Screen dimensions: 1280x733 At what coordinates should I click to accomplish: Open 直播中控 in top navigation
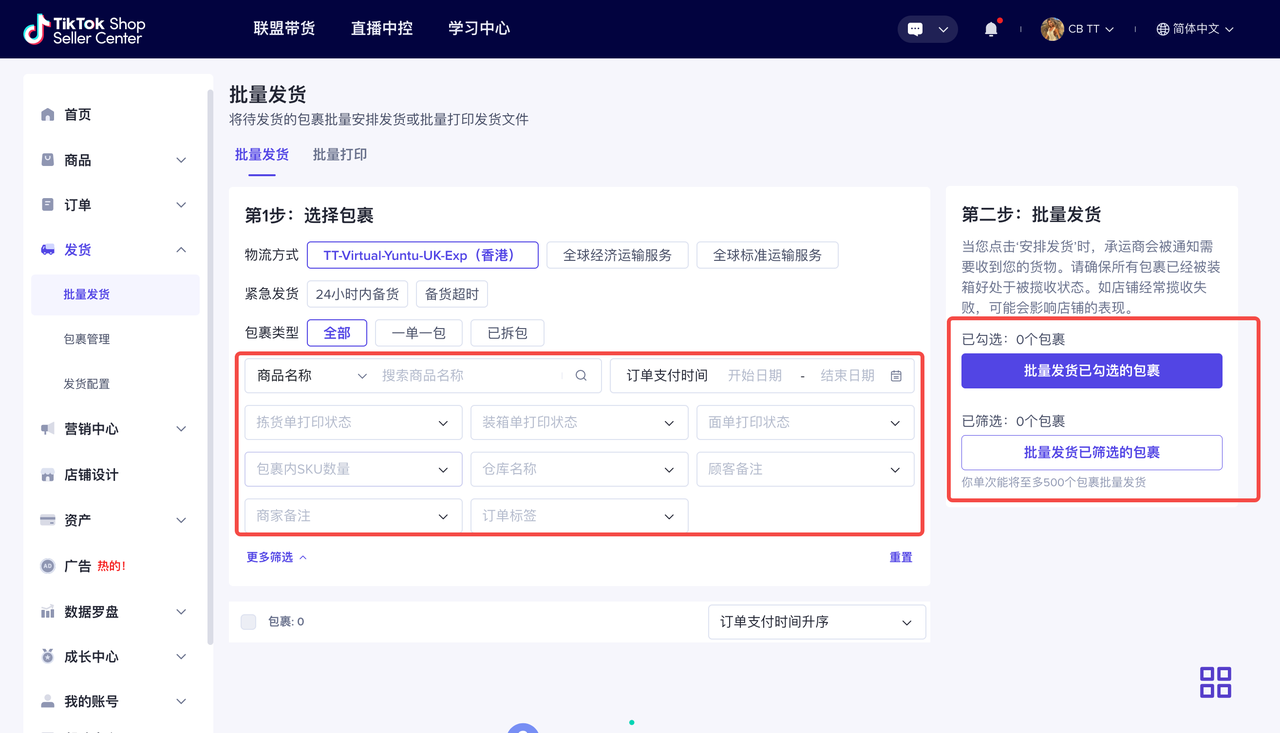click(x=382, y=29)
